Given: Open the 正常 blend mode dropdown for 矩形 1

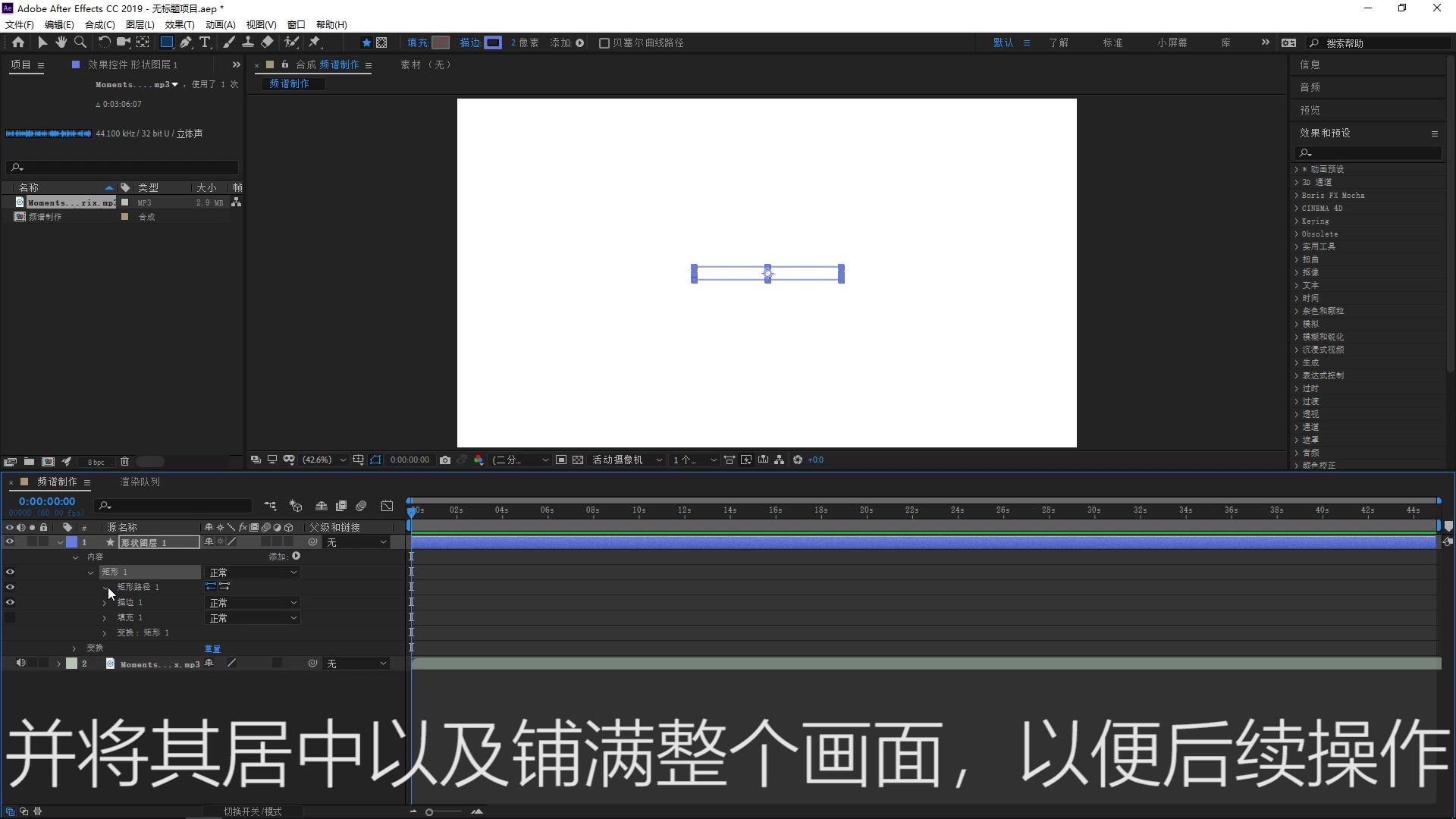Looking at the screenshot, I should pos(253,573).
